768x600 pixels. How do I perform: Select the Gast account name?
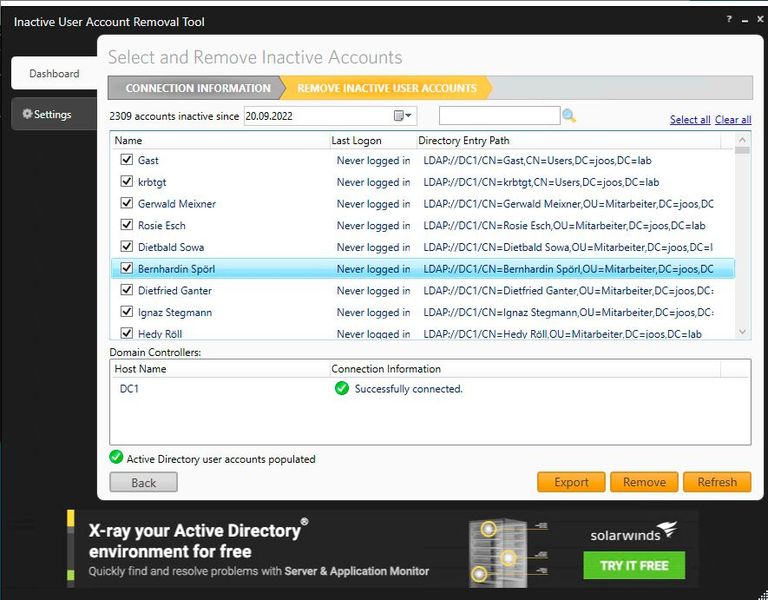coord(148,160)
